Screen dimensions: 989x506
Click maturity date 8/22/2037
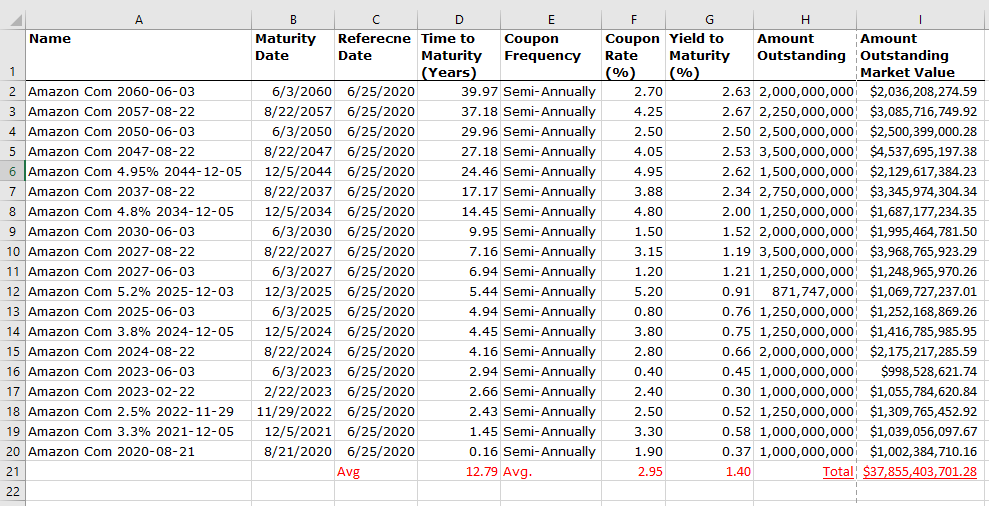293,191
